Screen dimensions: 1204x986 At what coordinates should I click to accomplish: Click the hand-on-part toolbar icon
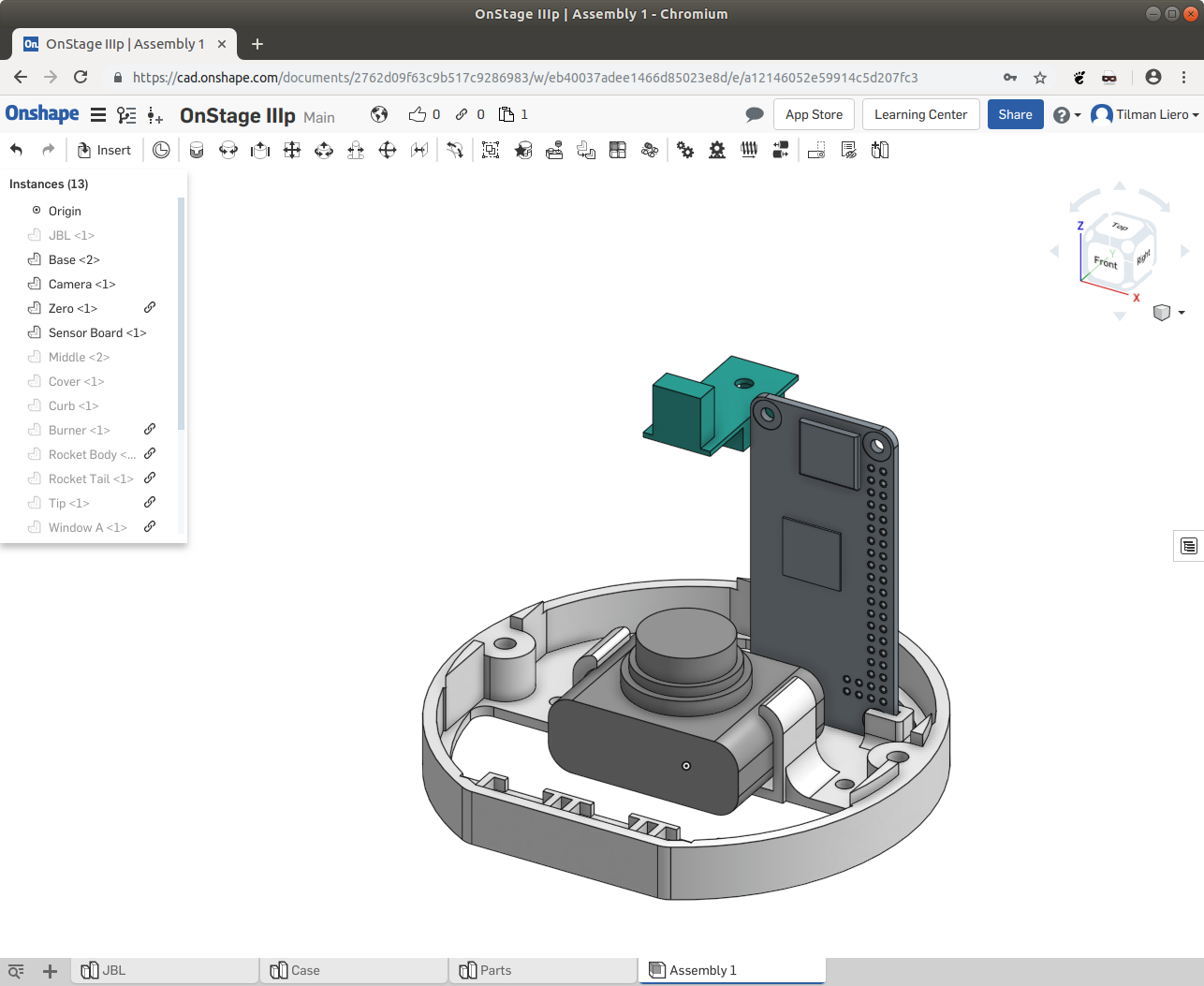point(554,150)
